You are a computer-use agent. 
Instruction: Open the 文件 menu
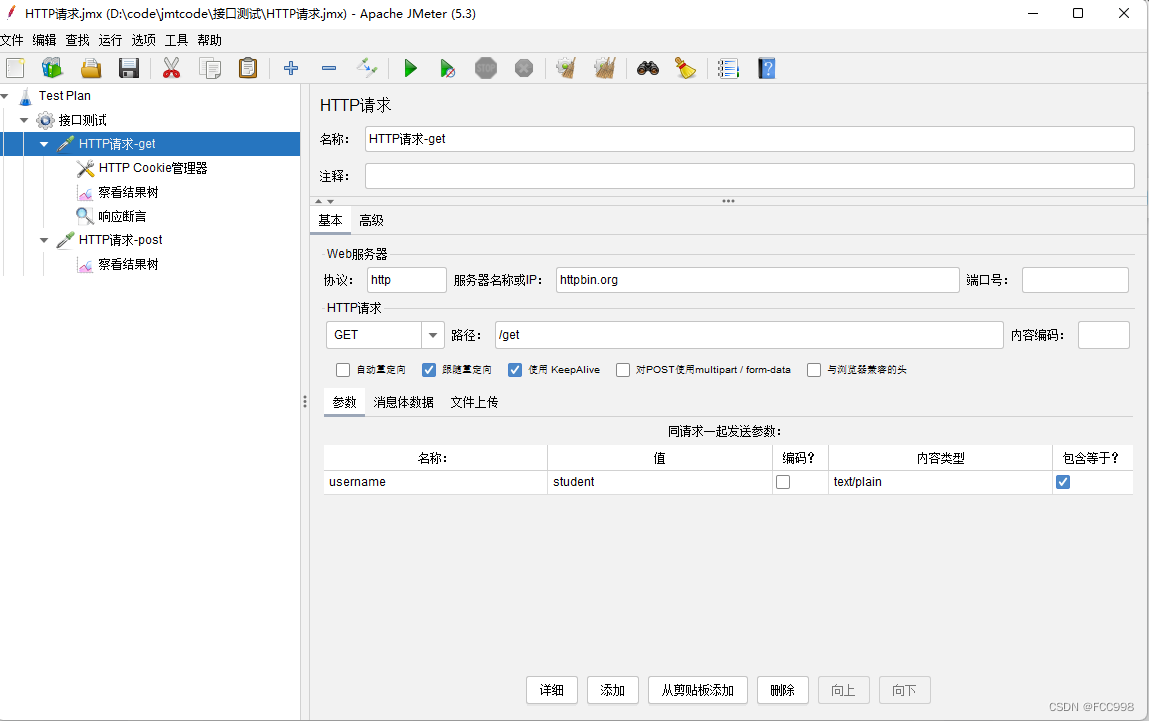12,40
